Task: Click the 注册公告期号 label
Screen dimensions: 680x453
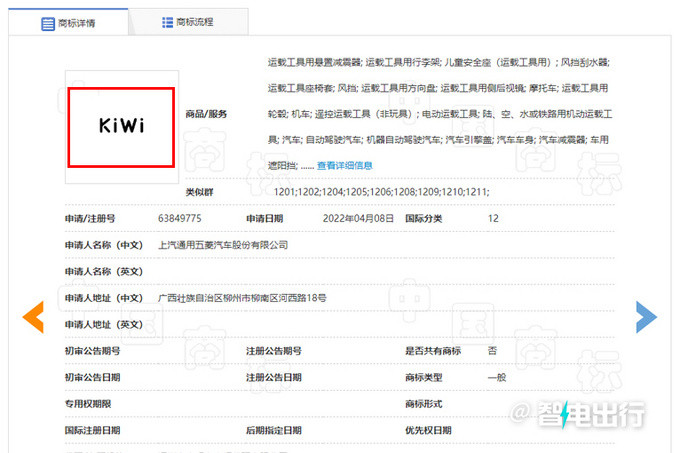Action: pos(274,351)
